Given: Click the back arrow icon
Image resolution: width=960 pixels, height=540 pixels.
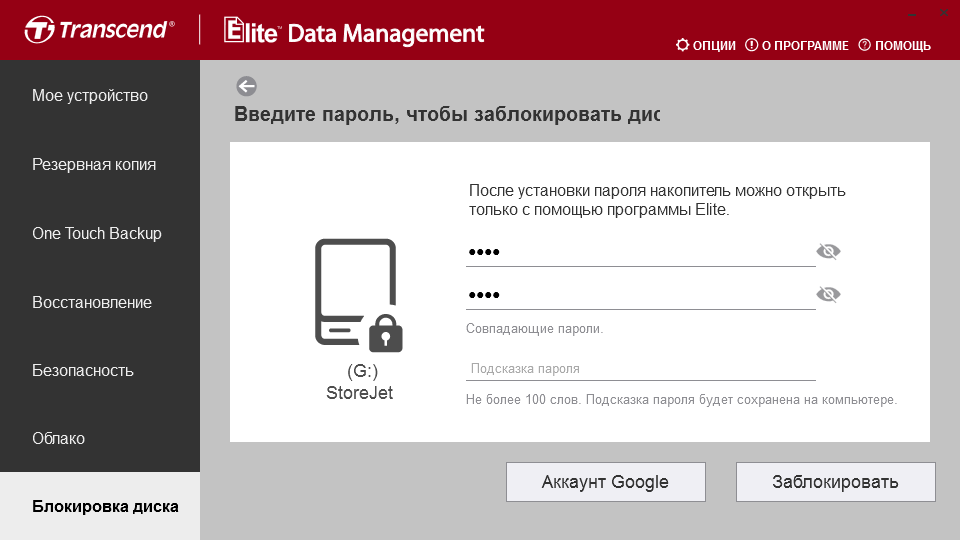Looking at the screenshot, I should tap(246, 86).
